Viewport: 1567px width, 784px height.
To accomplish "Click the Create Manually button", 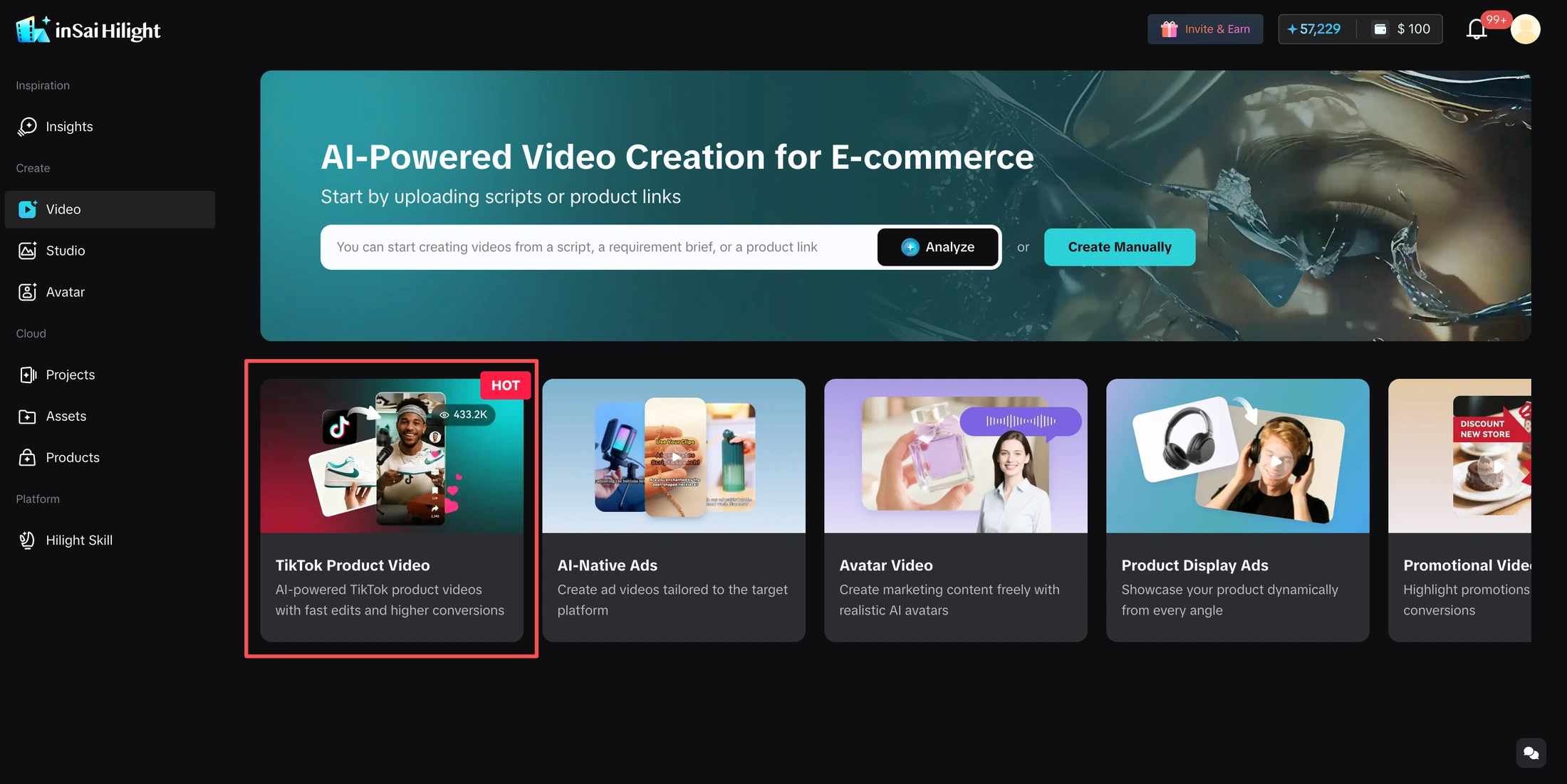I will point(1120,247).
